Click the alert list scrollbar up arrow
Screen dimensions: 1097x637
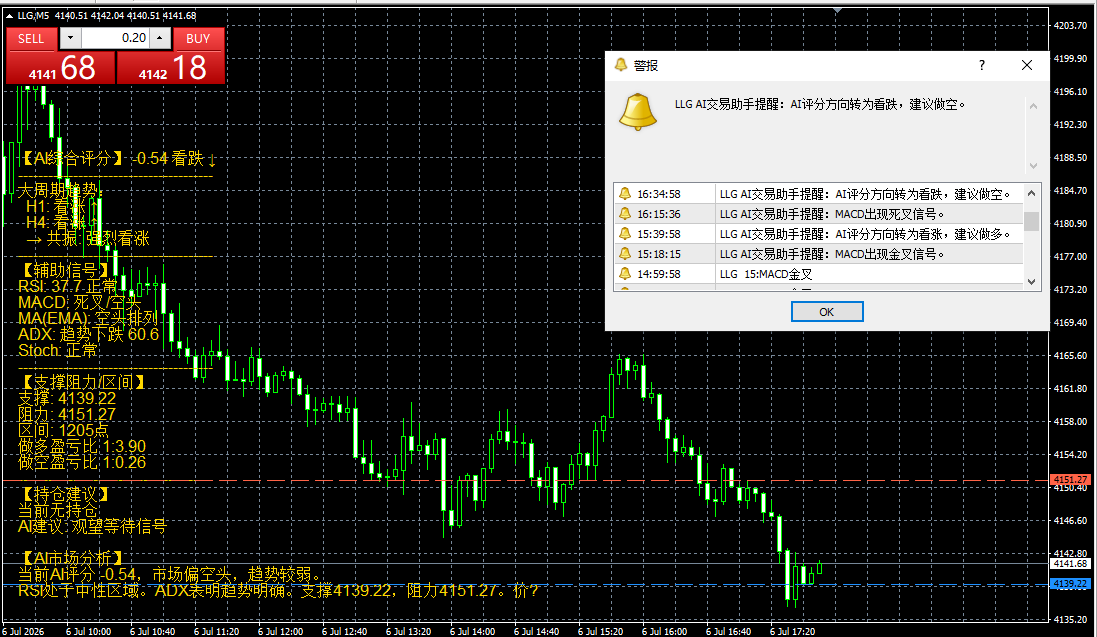(1031, 192)
